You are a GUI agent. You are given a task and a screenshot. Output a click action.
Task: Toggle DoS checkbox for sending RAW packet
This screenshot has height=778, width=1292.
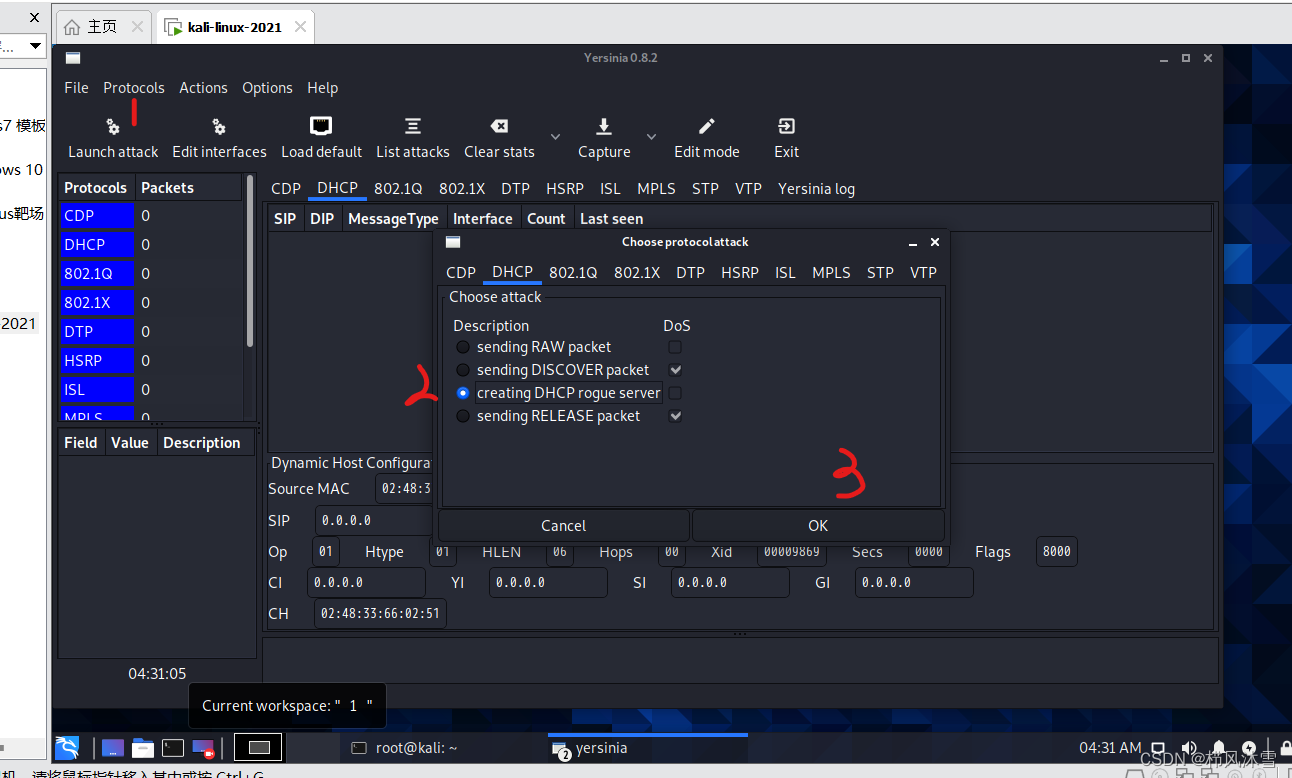click(x=675, y=347)
